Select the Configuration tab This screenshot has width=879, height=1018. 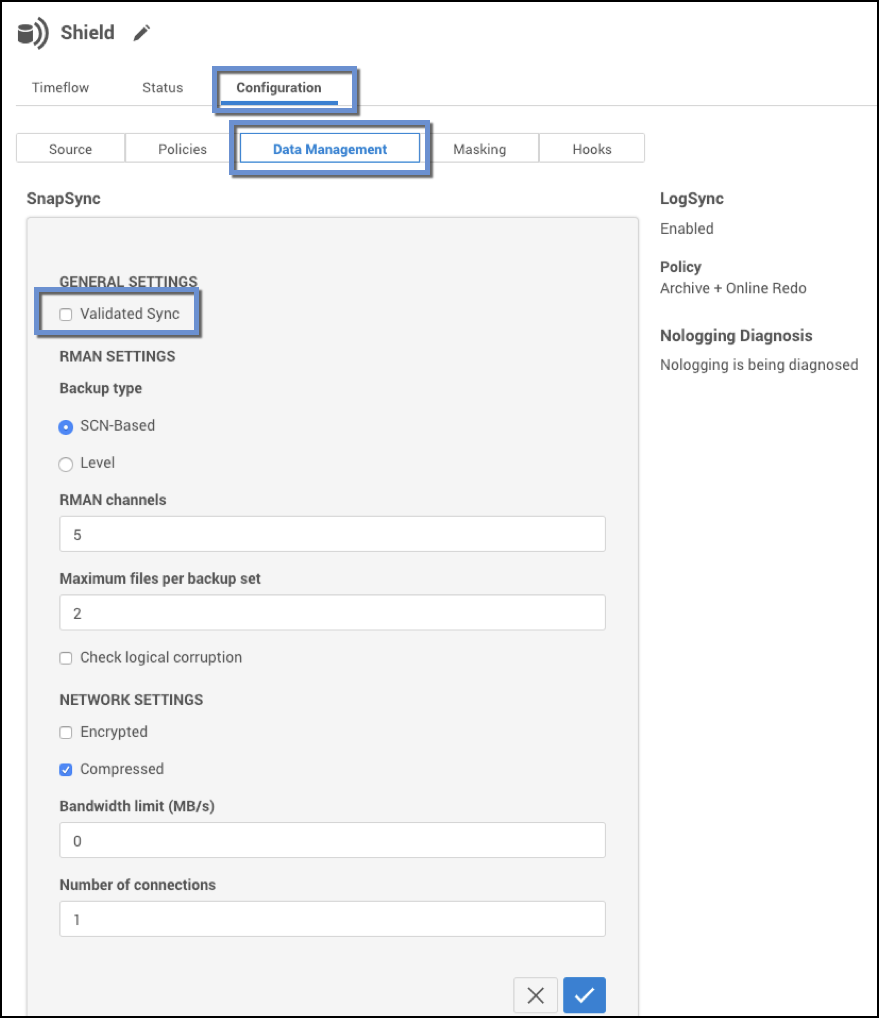coord(279,87)
